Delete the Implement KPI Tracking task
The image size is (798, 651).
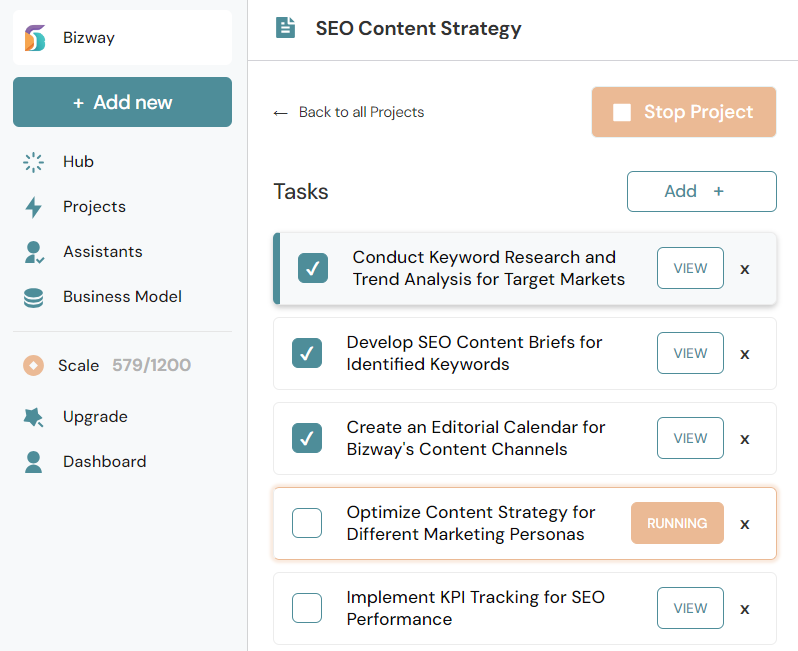click(x=745, y=609)
